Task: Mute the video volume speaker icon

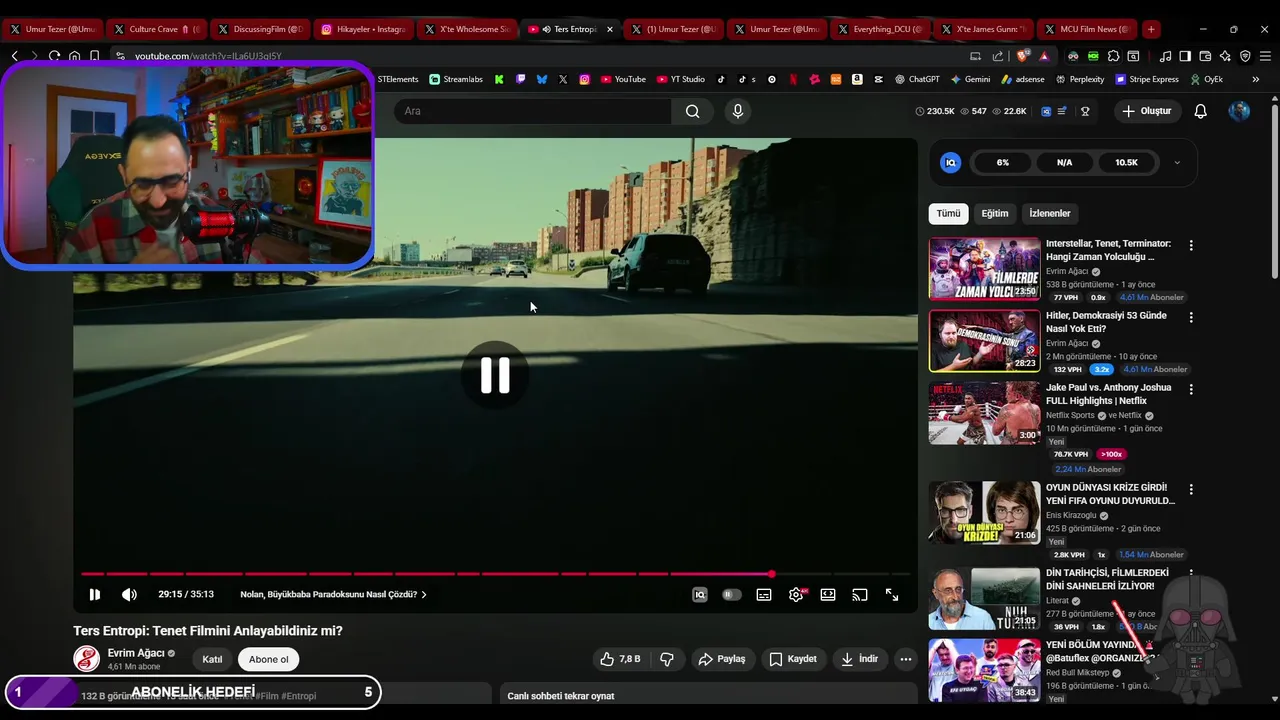Action: (129, 594)
